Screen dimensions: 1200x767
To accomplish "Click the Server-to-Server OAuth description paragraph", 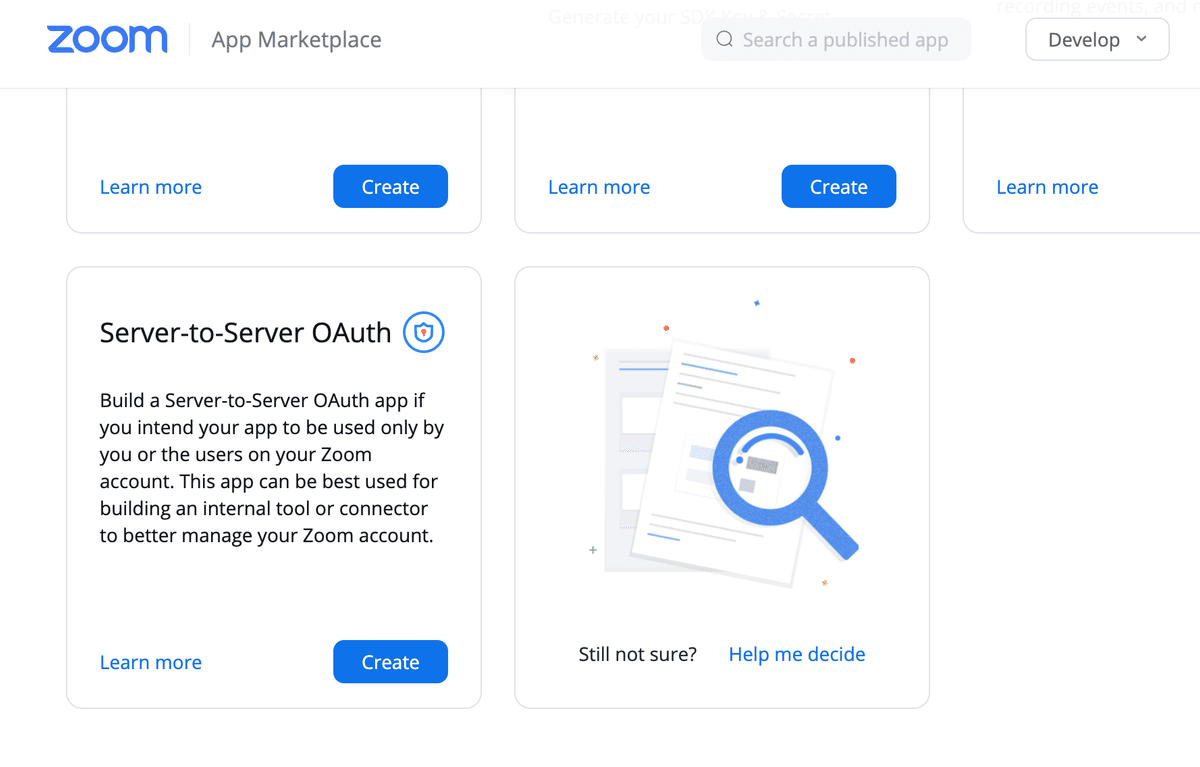I will coord(272,468).
